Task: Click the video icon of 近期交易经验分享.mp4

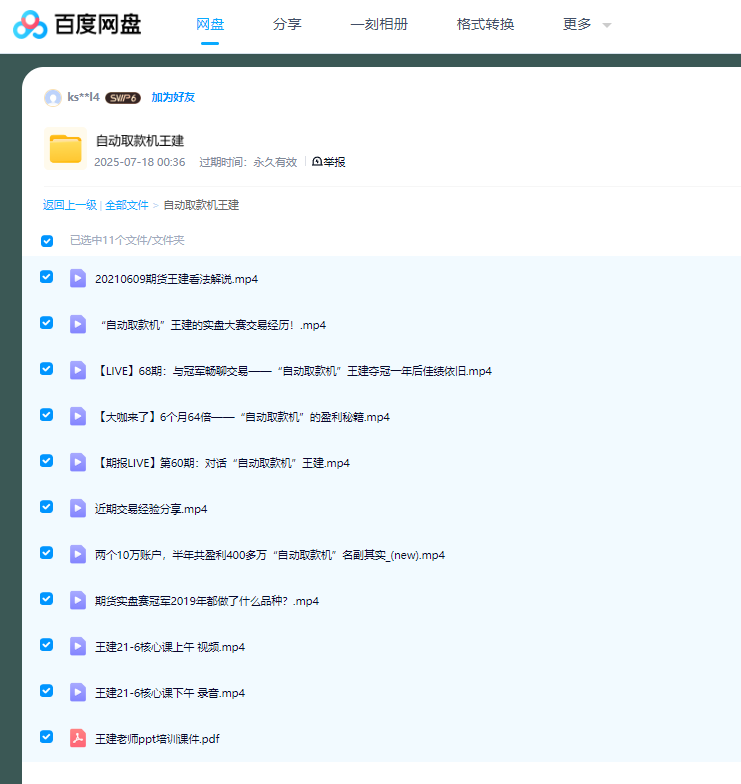Action: tap(78, 508)
